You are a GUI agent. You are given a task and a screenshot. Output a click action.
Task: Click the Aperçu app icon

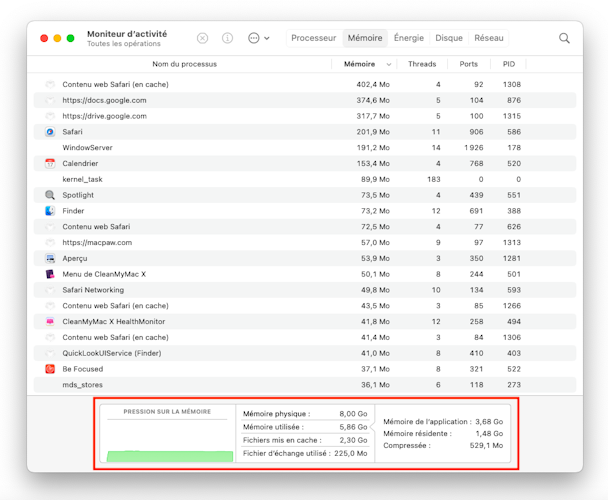pos(50,258)
